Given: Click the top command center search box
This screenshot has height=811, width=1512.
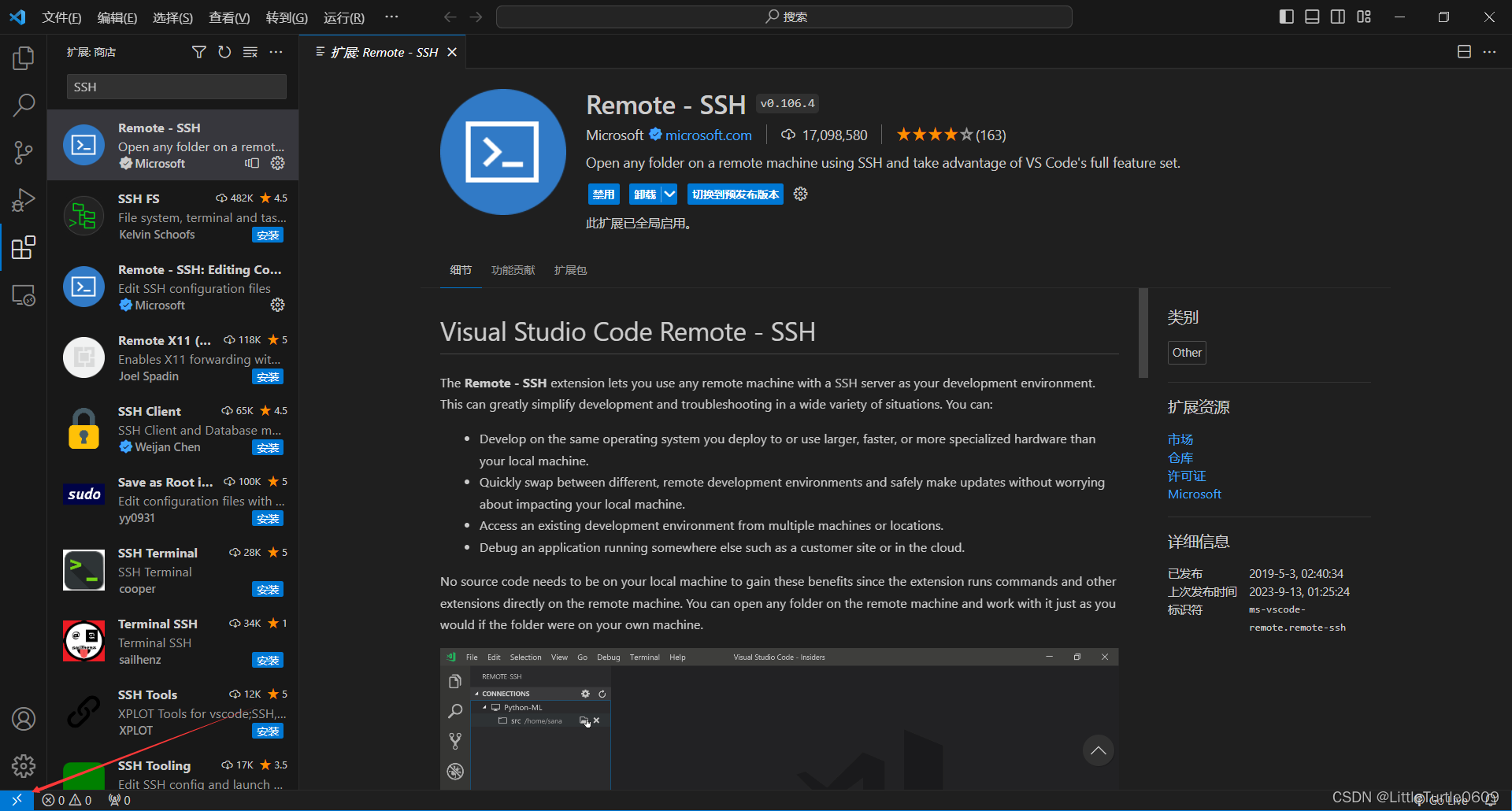Looking at the screenshot, I should (784, 17).
